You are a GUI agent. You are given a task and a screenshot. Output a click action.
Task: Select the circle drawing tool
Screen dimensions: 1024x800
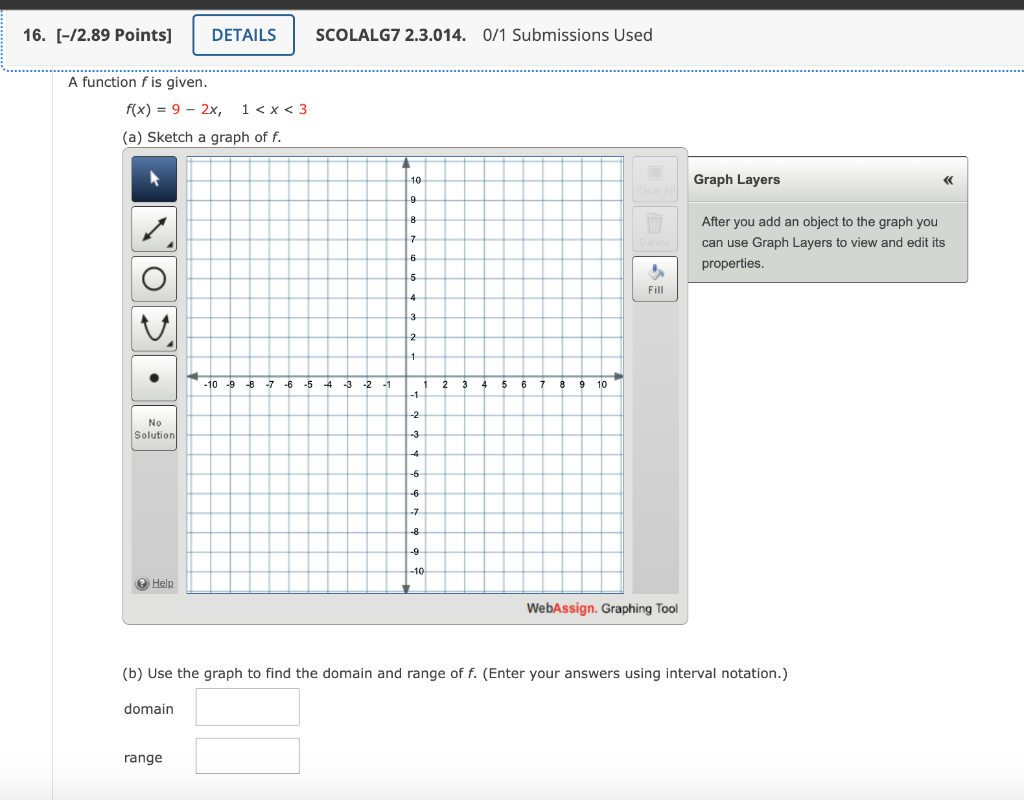click(154, 278)
